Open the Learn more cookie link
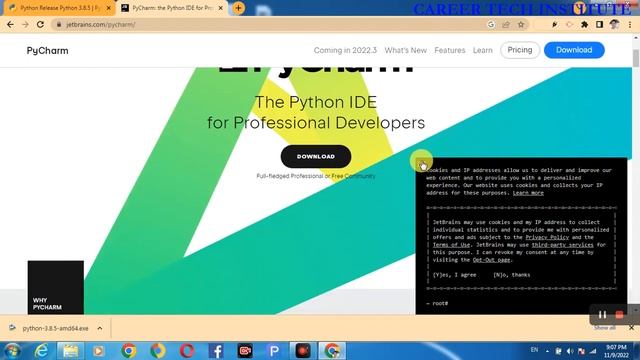This screenshot has height=360, width=640. click(x=528, y=193)
